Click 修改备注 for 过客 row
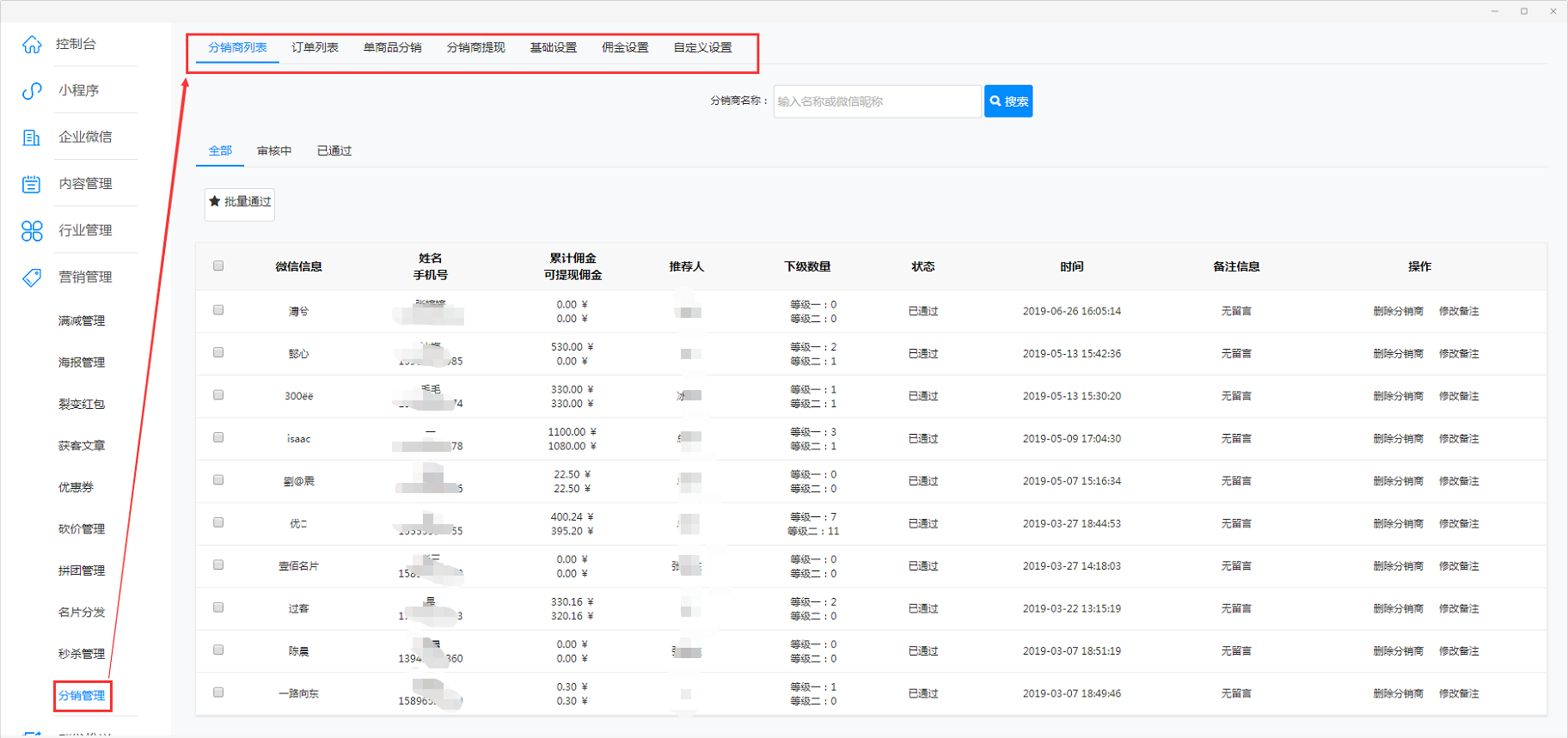The width and height of the screenshot is (1568, 738). coord(1459,608)
